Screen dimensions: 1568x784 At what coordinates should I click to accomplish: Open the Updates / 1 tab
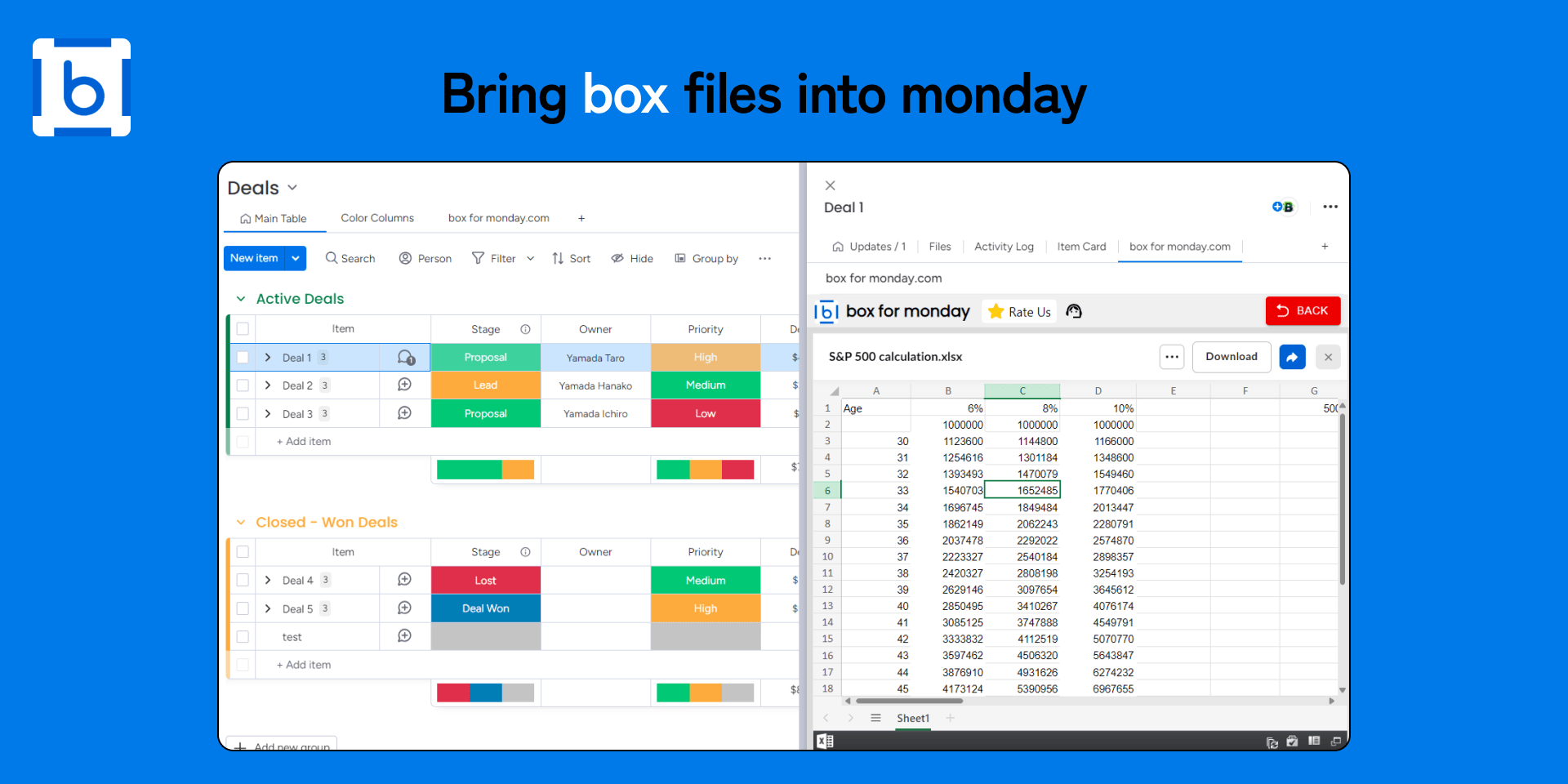coord(869,246)
